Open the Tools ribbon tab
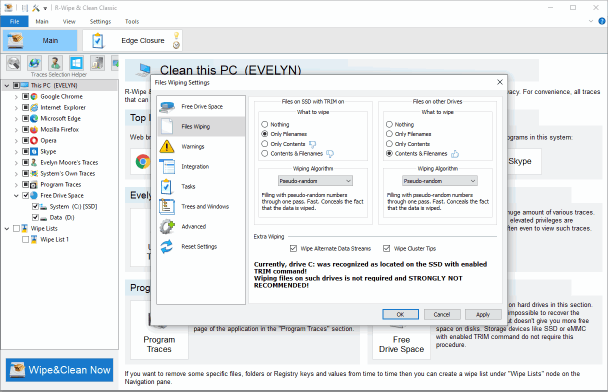 point(132,21)
